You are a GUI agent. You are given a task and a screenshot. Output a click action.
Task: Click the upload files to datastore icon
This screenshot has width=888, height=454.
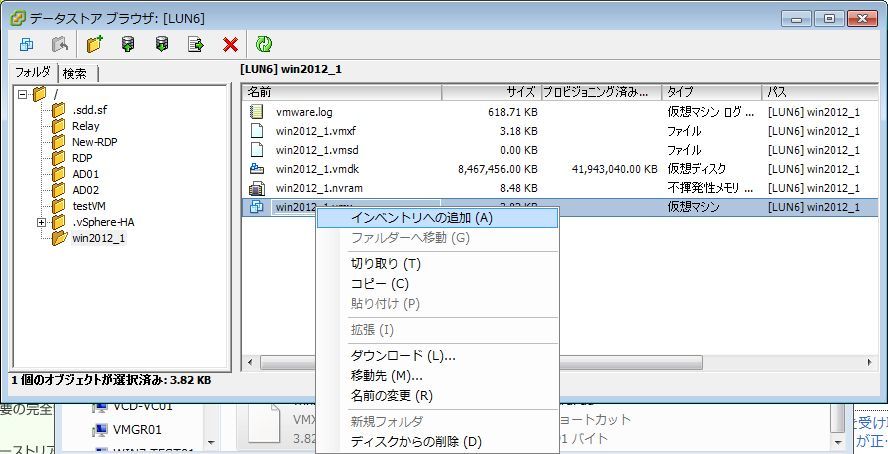click(x=129, y=44)
